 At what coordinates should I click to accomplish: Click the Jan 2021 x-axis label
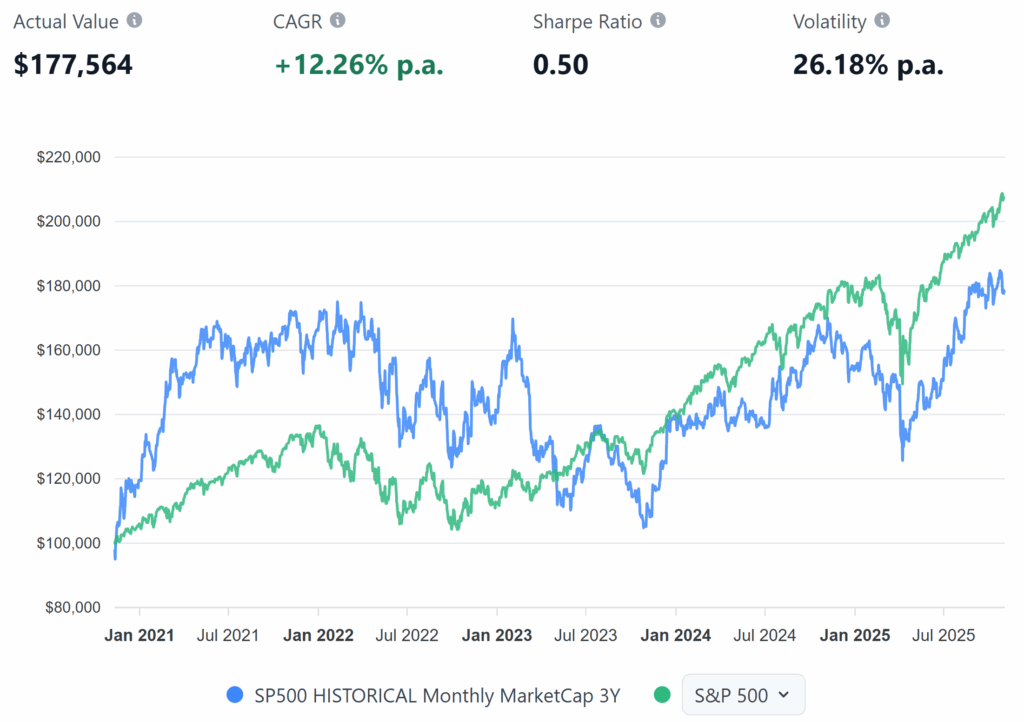140,635
